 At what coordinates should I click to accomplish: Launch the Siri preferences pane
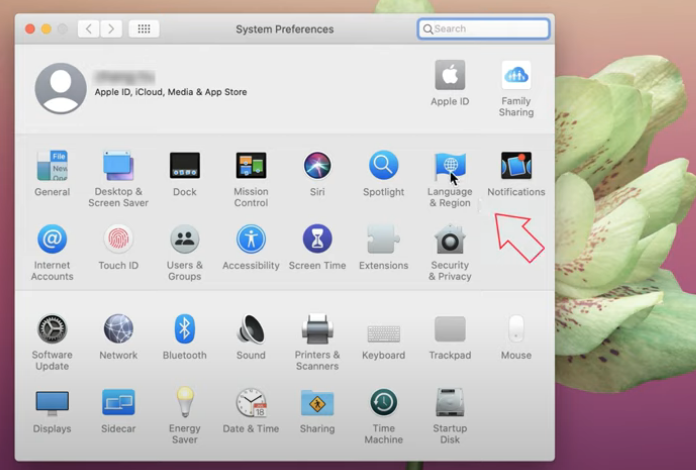[x=317, y=166]
